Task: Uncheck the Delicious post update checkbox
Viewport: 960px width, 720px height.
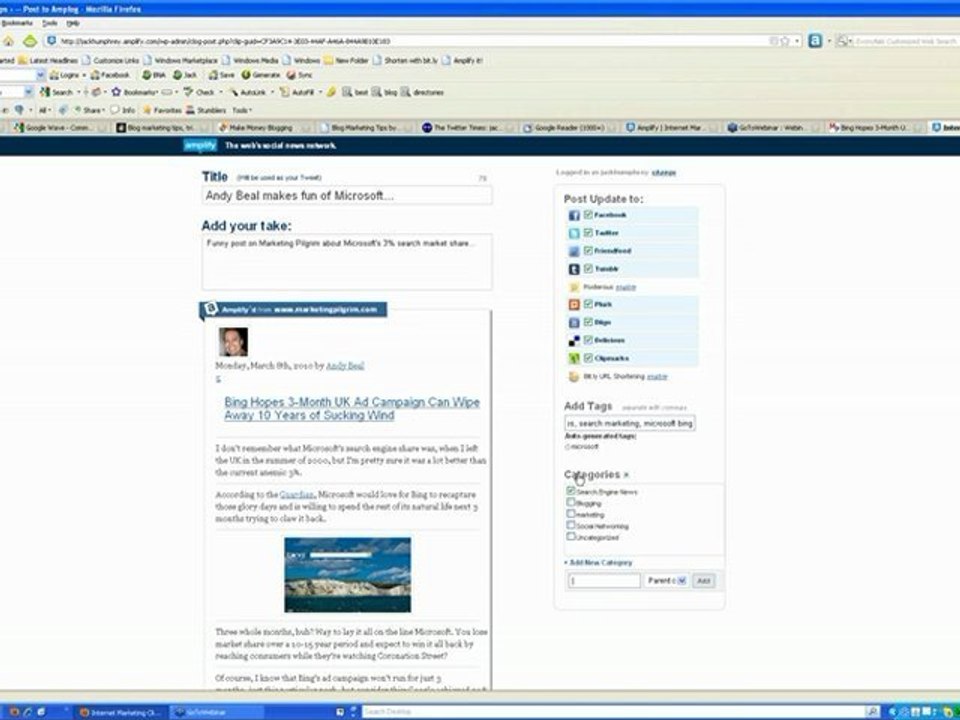Action: click(588, 340)
